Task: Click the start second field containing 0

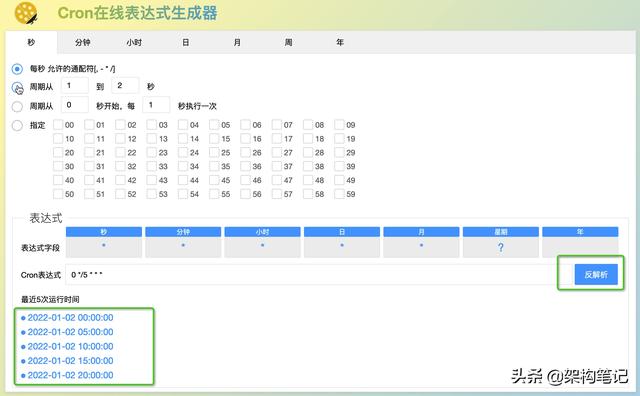Action: coord(75,105)
